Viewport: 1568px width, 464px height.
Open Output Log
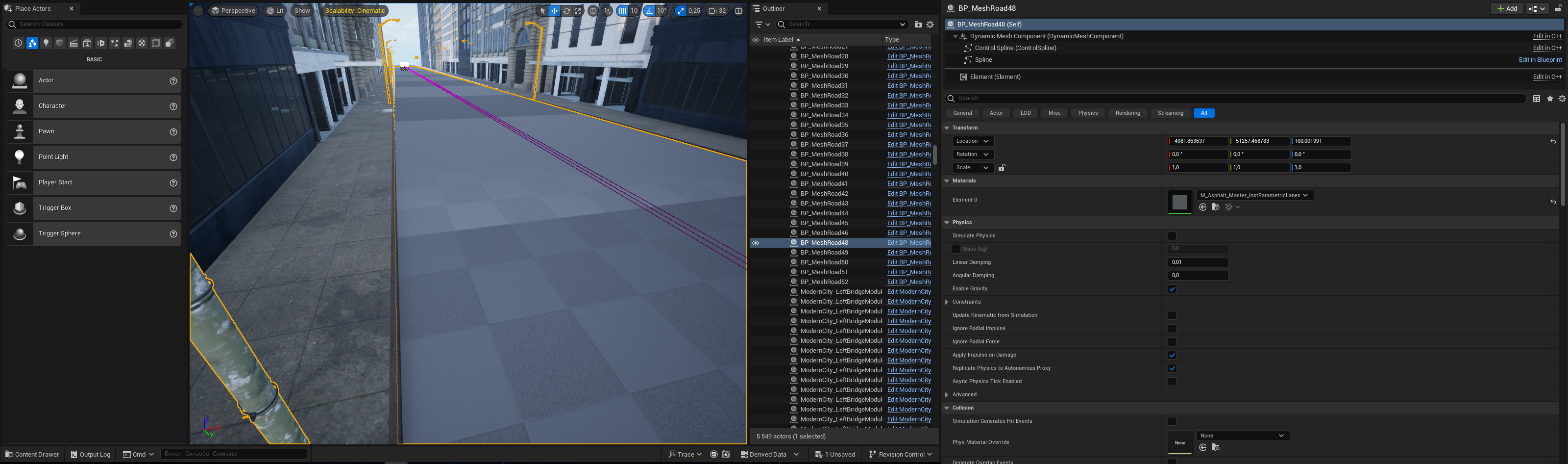[x=90, y=454]
